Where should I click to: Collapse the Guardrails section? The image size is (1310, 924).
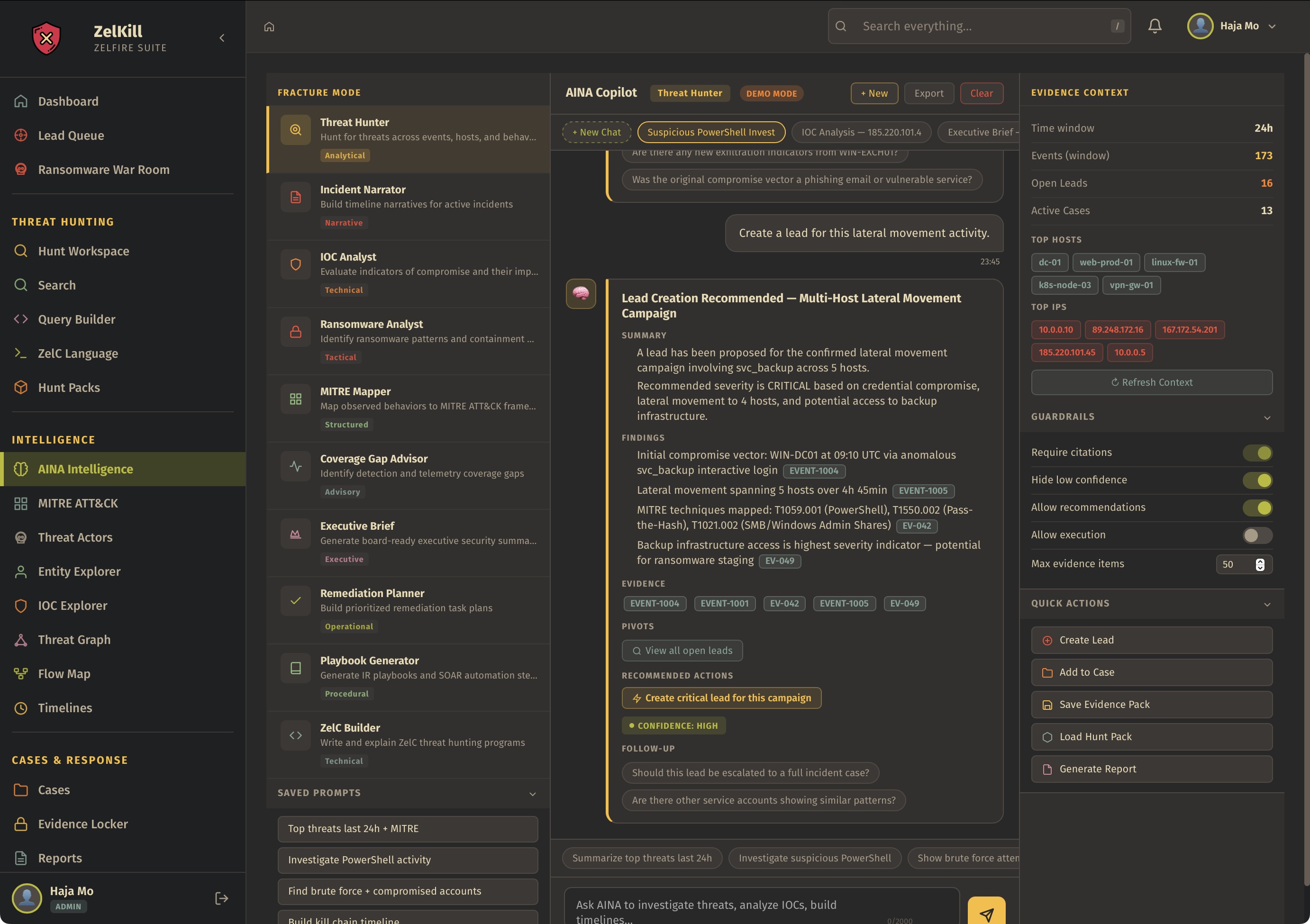click(1267, 417)
